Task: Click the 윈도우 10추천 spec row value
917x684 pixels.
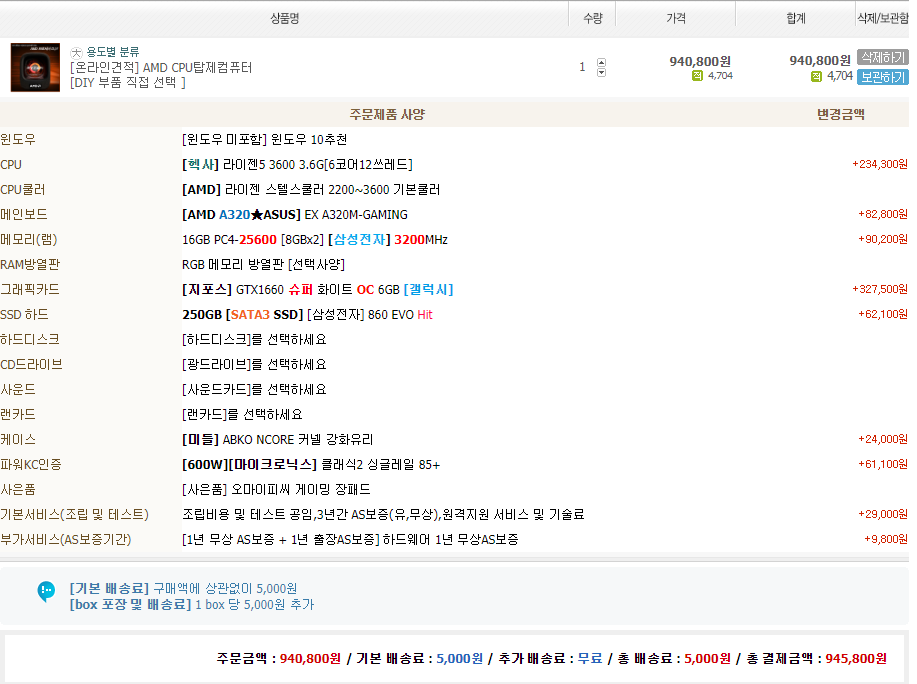Action: tap(265, 139)
